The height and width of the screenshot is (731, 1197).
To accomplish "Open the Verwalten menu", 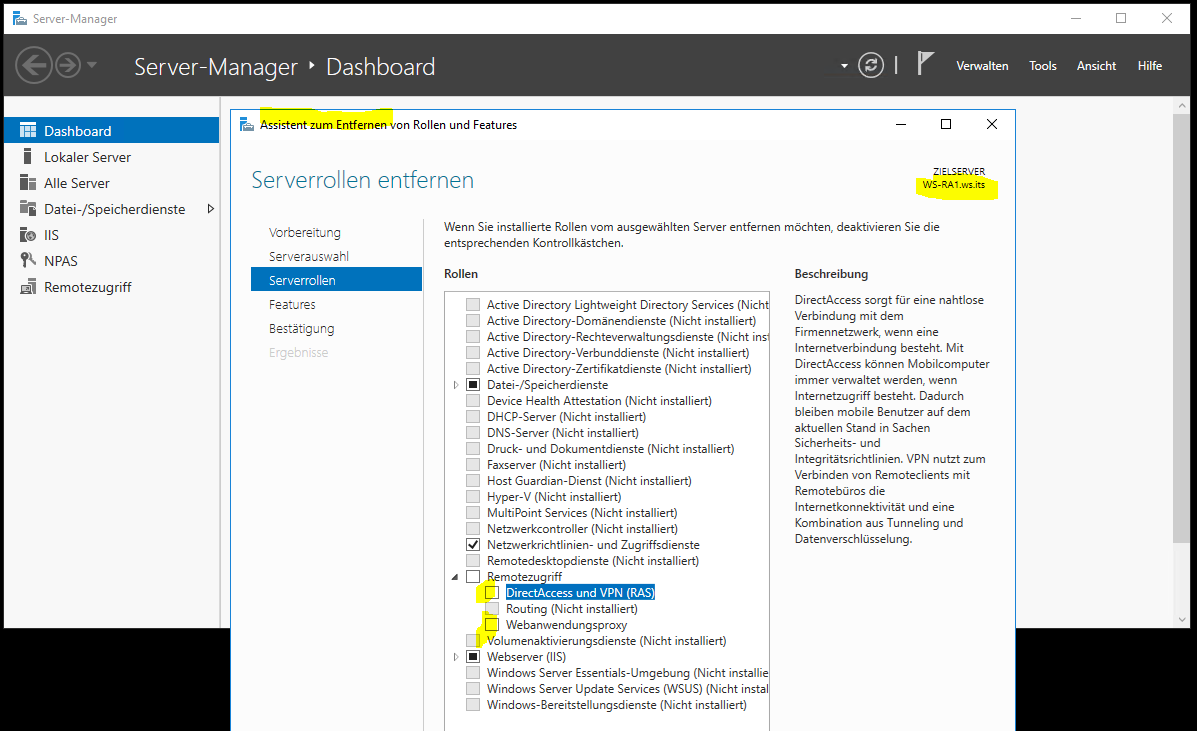I will [982, 66].
